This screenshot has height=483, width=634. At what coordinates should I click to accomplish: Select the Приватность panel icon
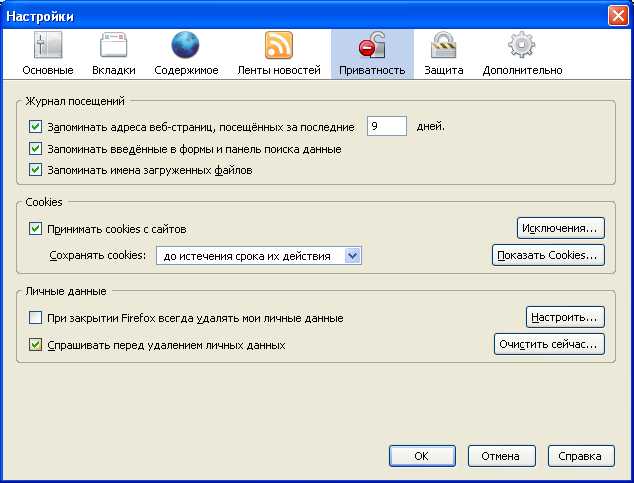click(371, 46)
